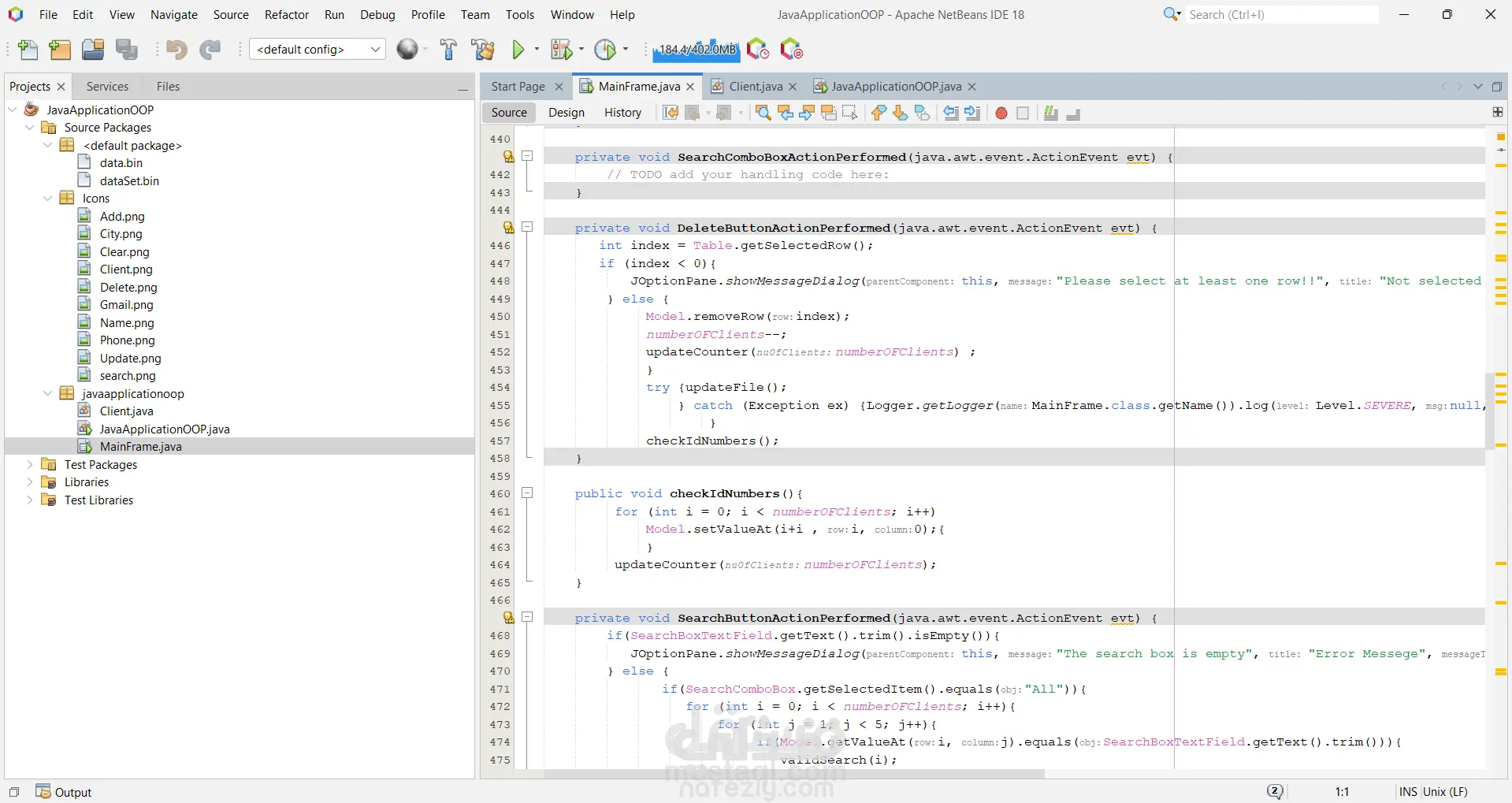Open the default config dropdown
Viewport: 1512px width, 803px height.
tap(317, 50)
